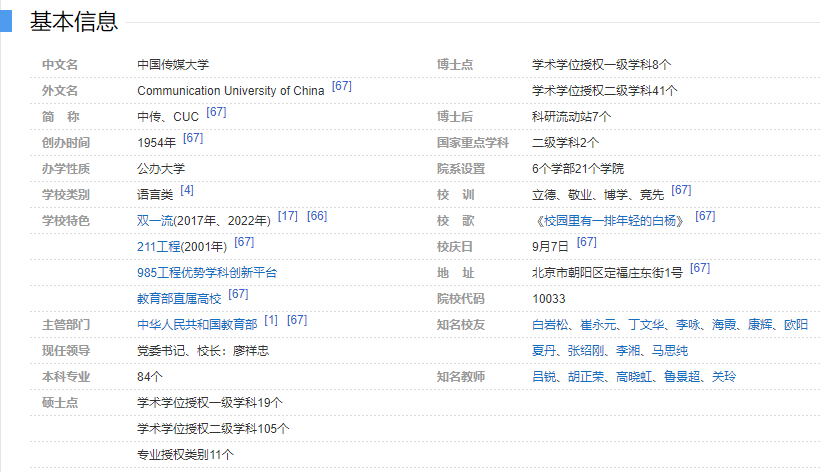Click reference [1] beside 中华人民共和国教育部
Viewport: 830px width, 472px height.
click(271, 320)
